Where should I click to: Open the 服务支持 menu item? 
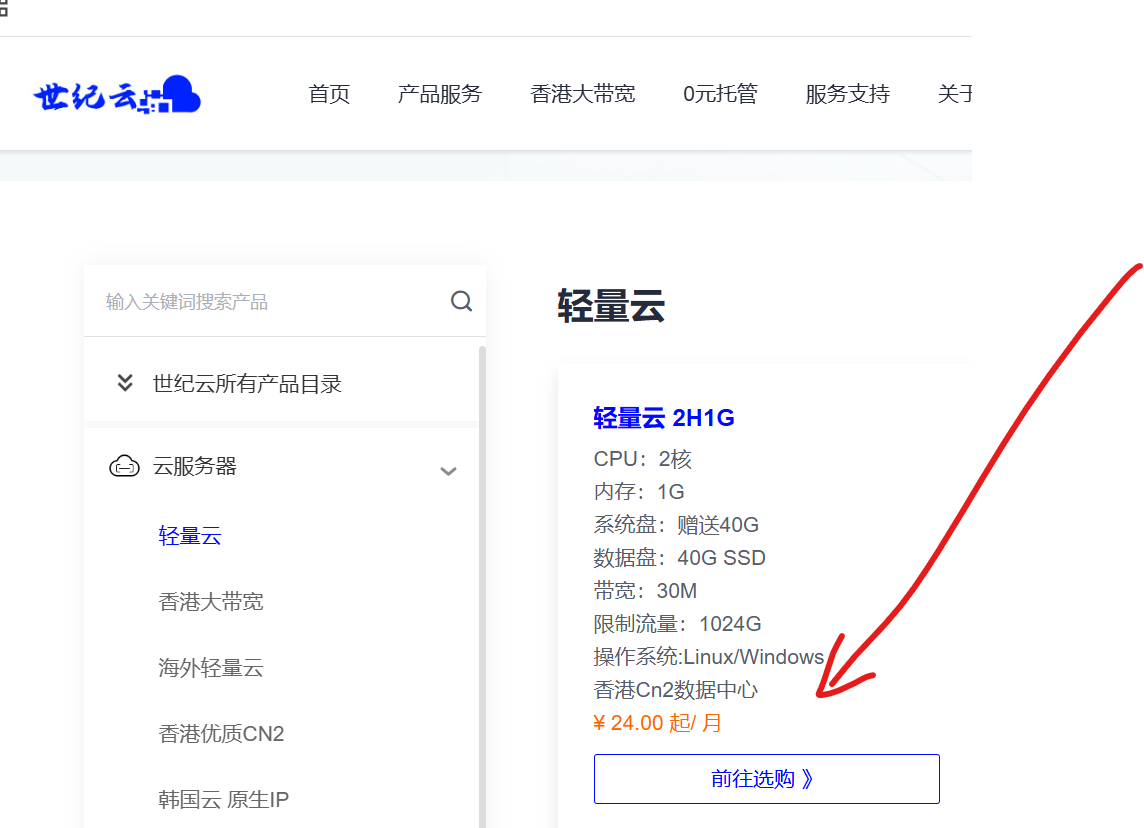pos(847,93)
